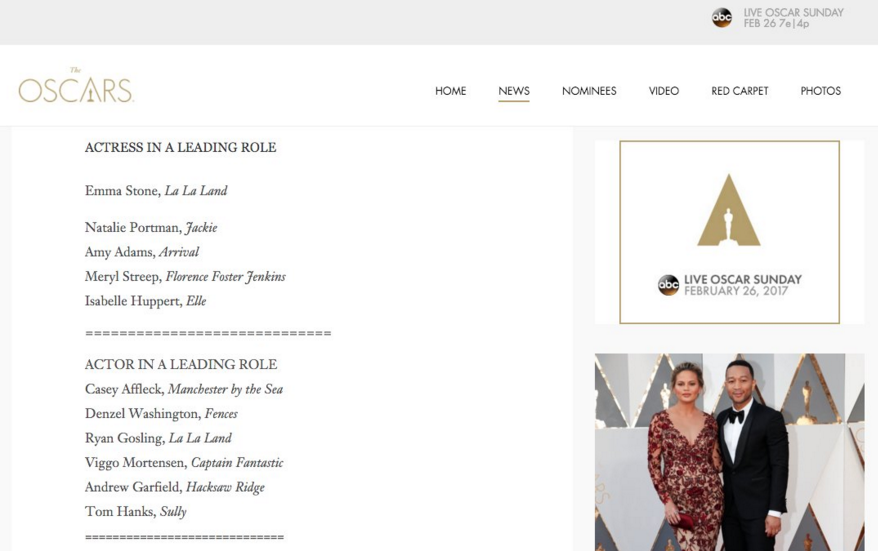Open the red carpet couple photo
The width and height of the screenshot is (878, 551).
coord(729,452)
